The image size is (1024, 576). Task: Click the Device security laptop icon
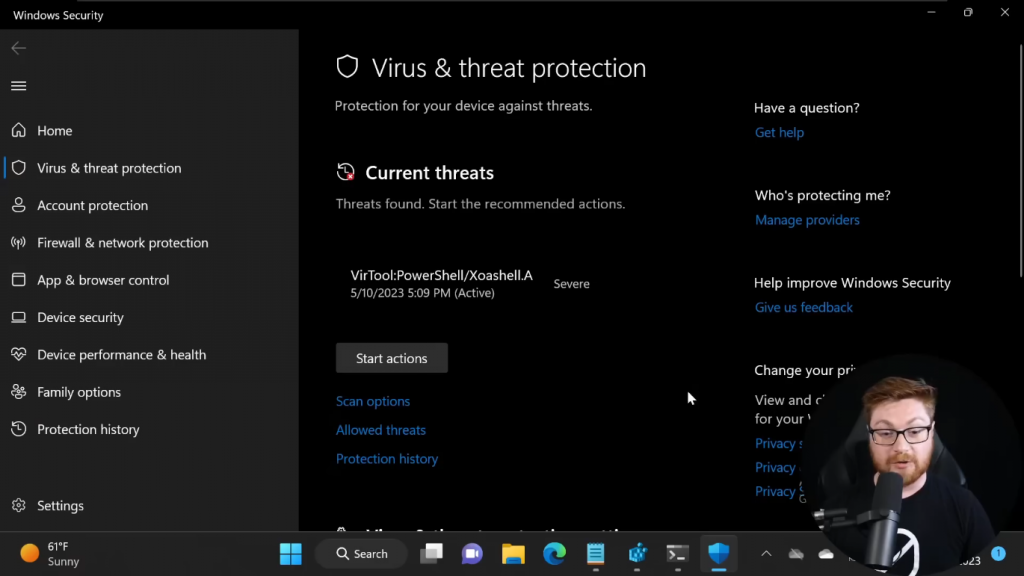pyautogui.click(x=18, y=317)
